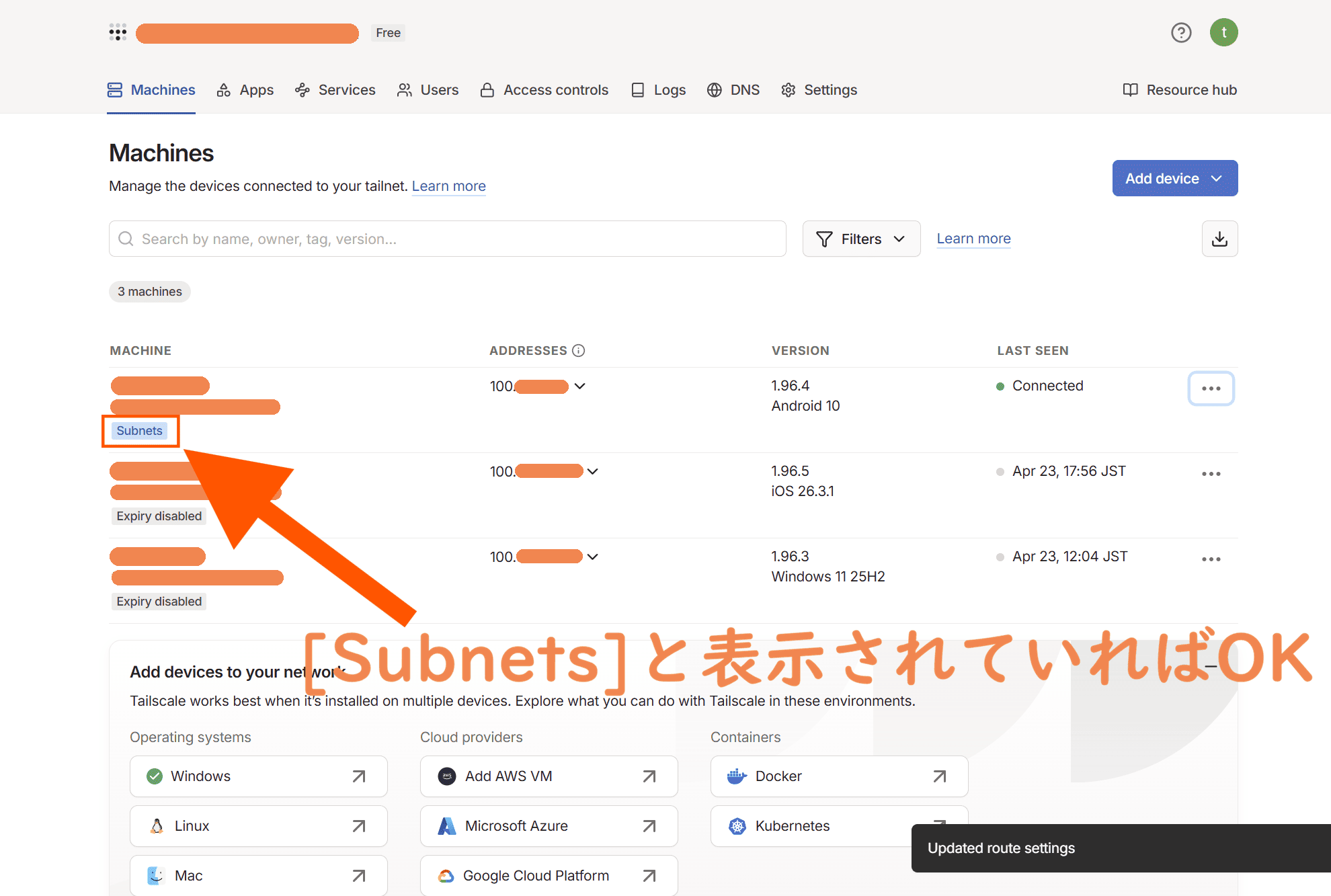
Task: Click the export machines download icon
Action: [1219, 239]
